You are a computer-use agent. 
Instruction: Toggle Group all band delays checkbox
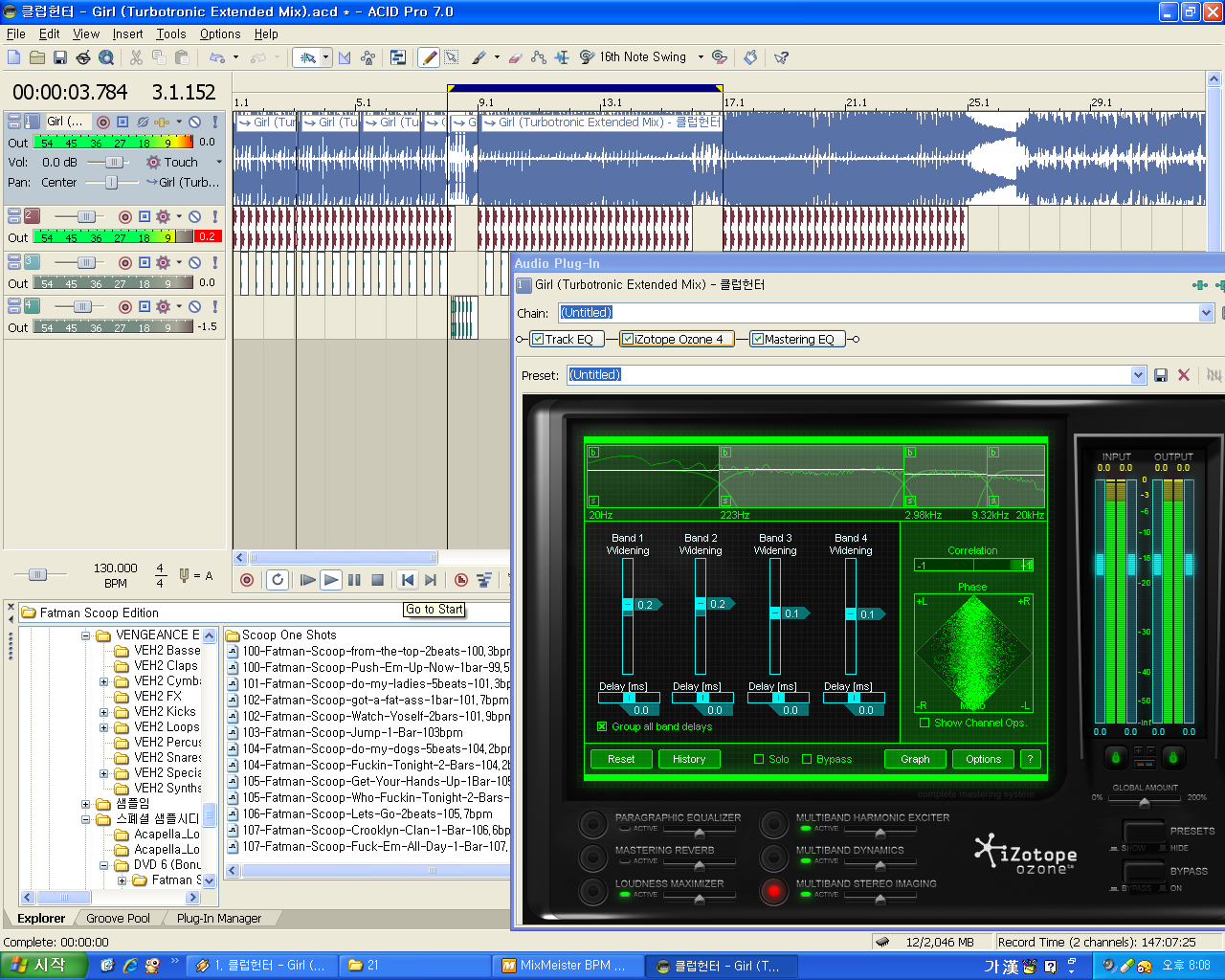[x=602, y=726]
